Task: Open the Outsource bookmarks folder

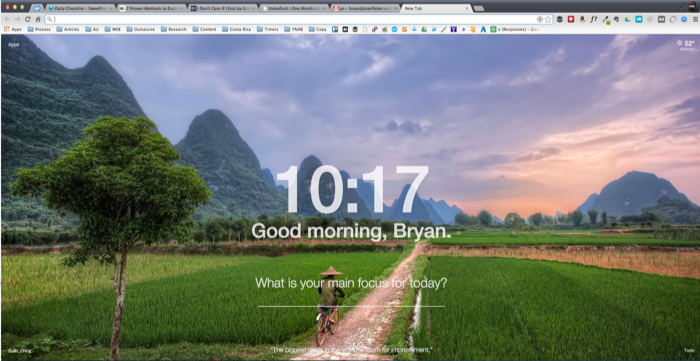Action: click(x=141, y=29)
